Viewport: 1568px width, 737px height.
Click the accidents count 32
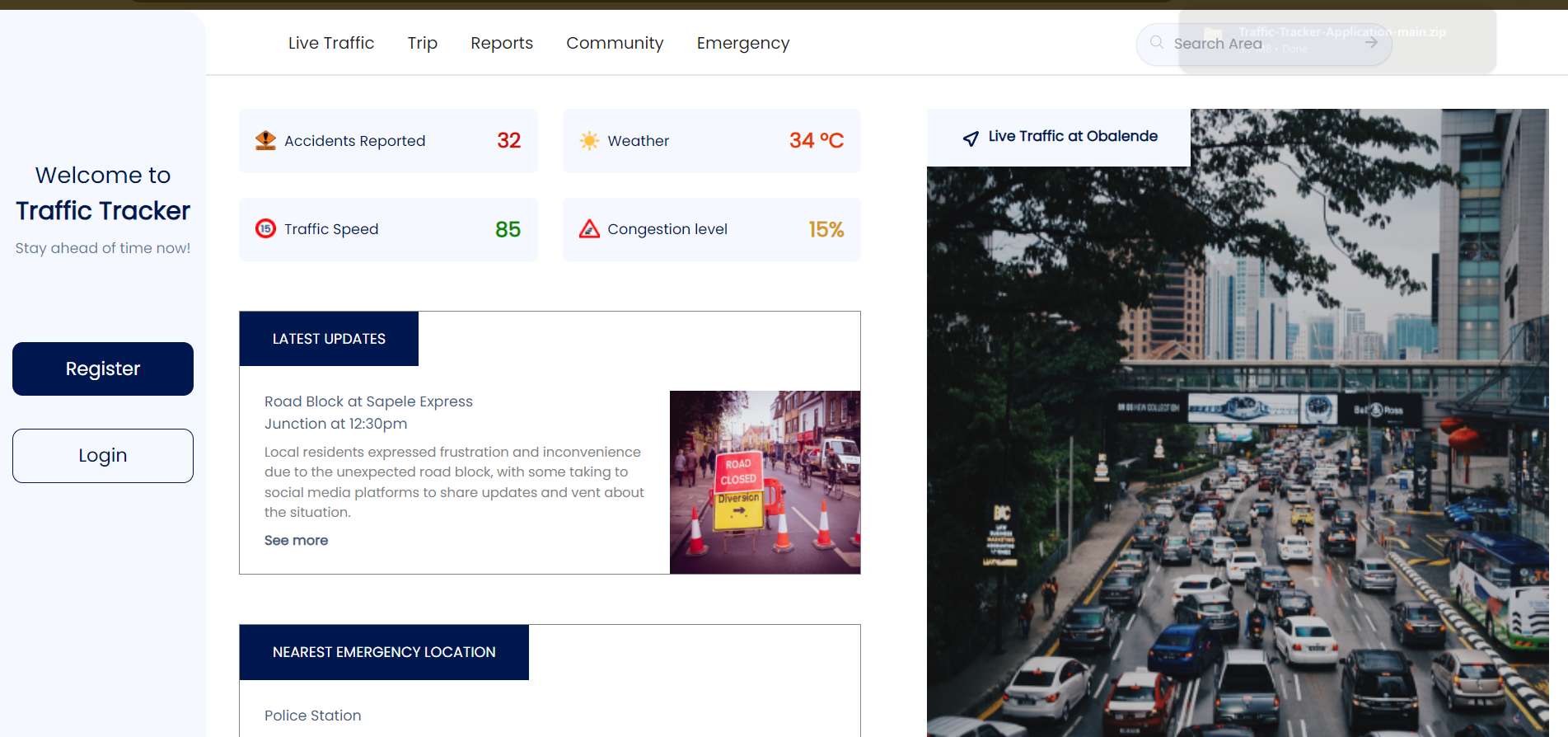click(x=509, y=141)
